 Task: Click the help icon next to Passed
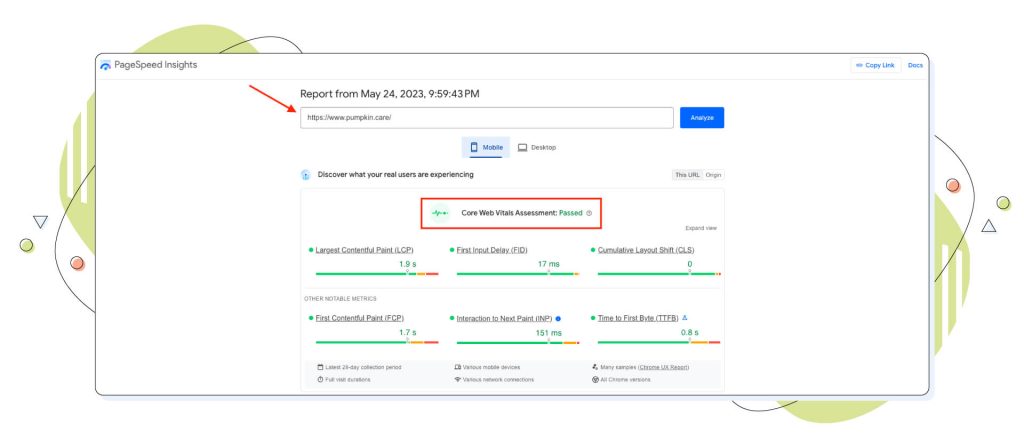point(588,213)
